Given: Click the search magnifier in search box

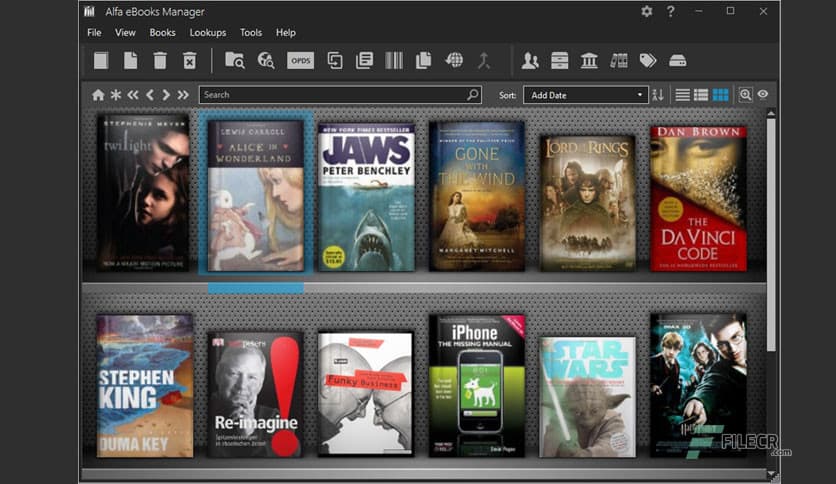Looking at the screenshot, I should [472, 95].
